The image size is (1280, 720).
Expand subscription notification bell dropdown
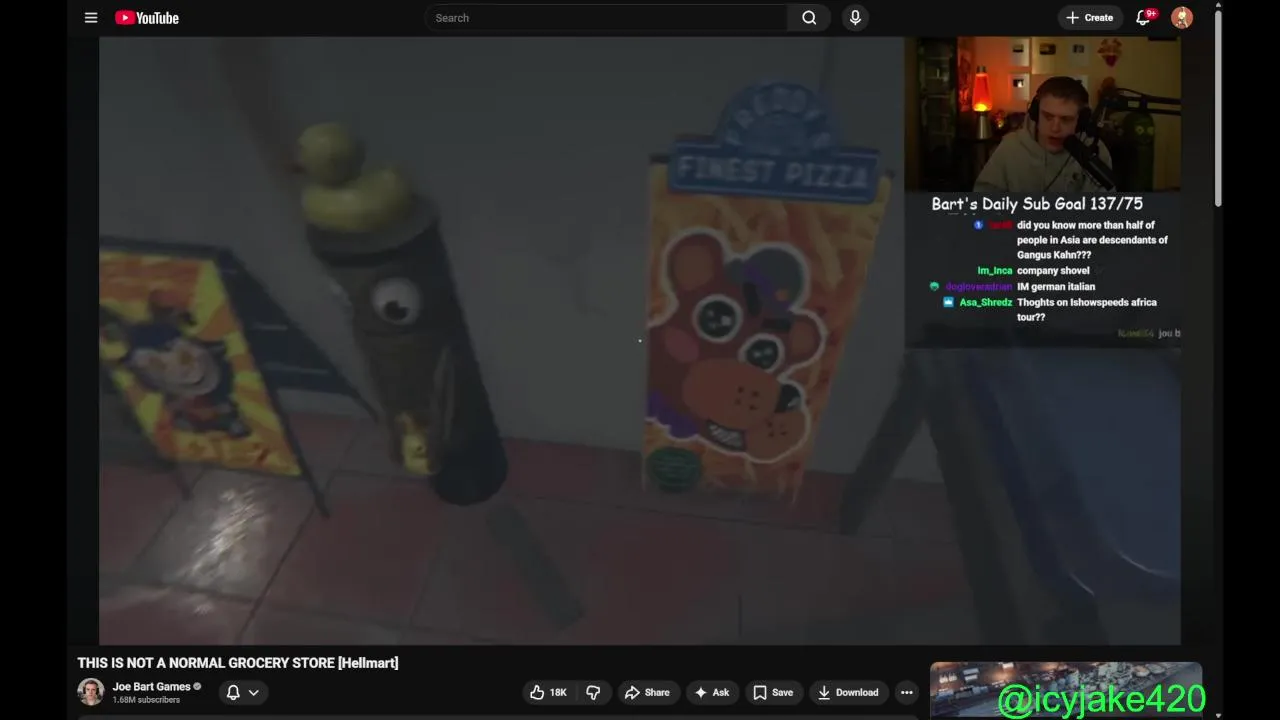(243, 692)
